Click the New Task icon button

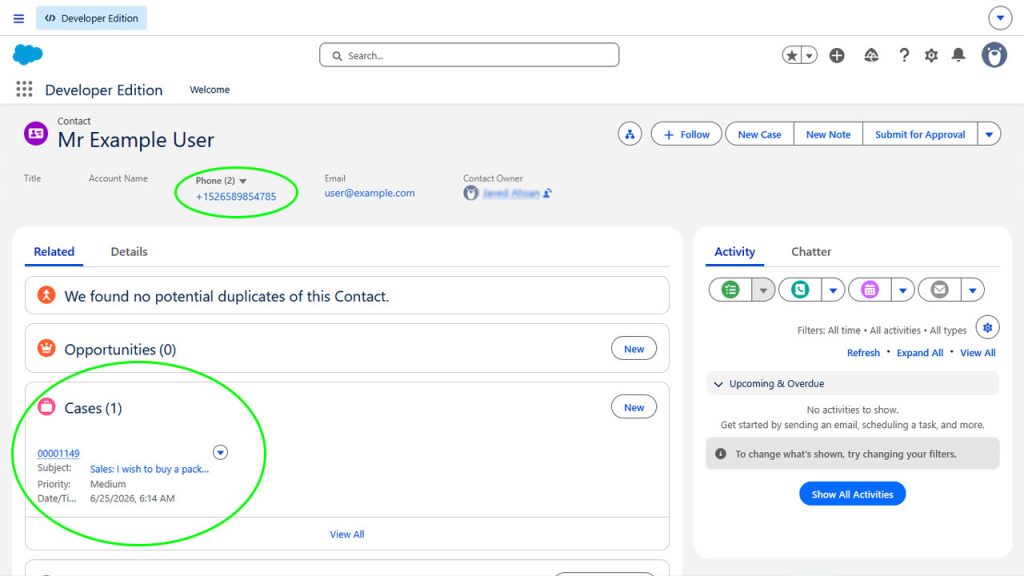click(x=730, y=289)
